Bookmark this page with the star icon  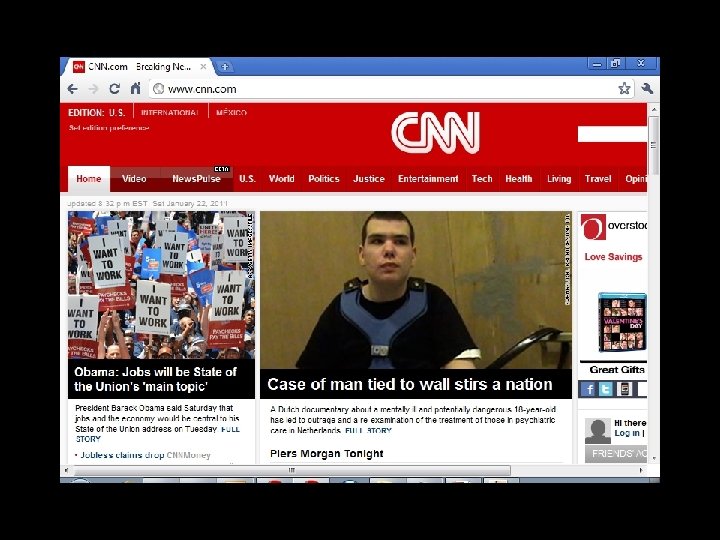point(624,88)
